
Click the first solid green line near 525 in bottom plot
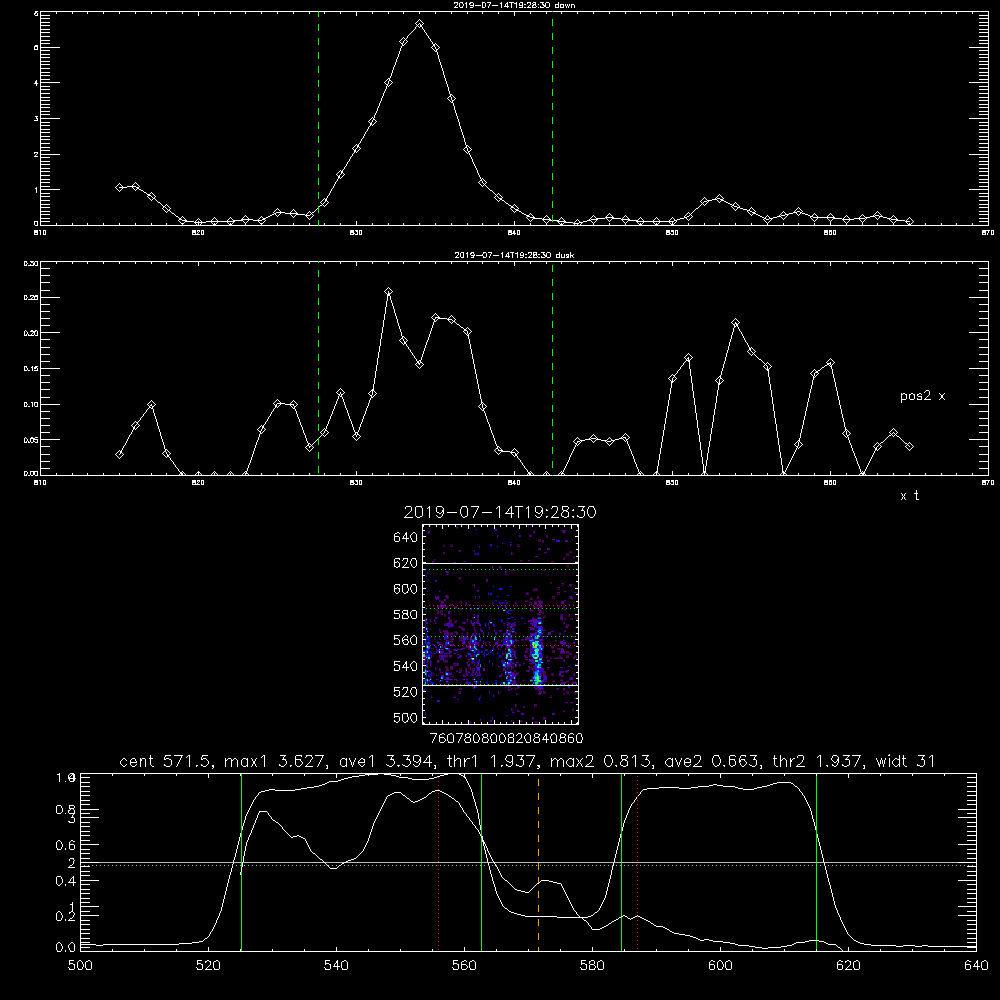(241, 861)
